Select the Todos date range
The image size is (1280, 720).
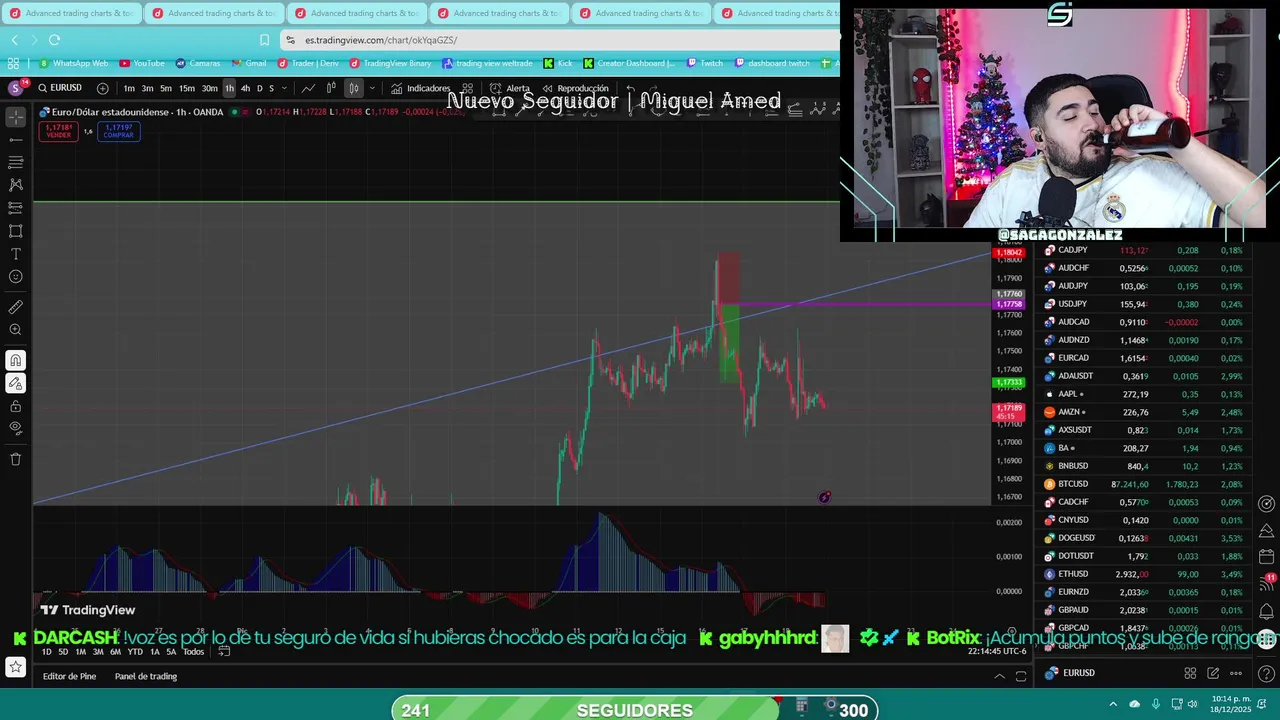click(193, 652)
